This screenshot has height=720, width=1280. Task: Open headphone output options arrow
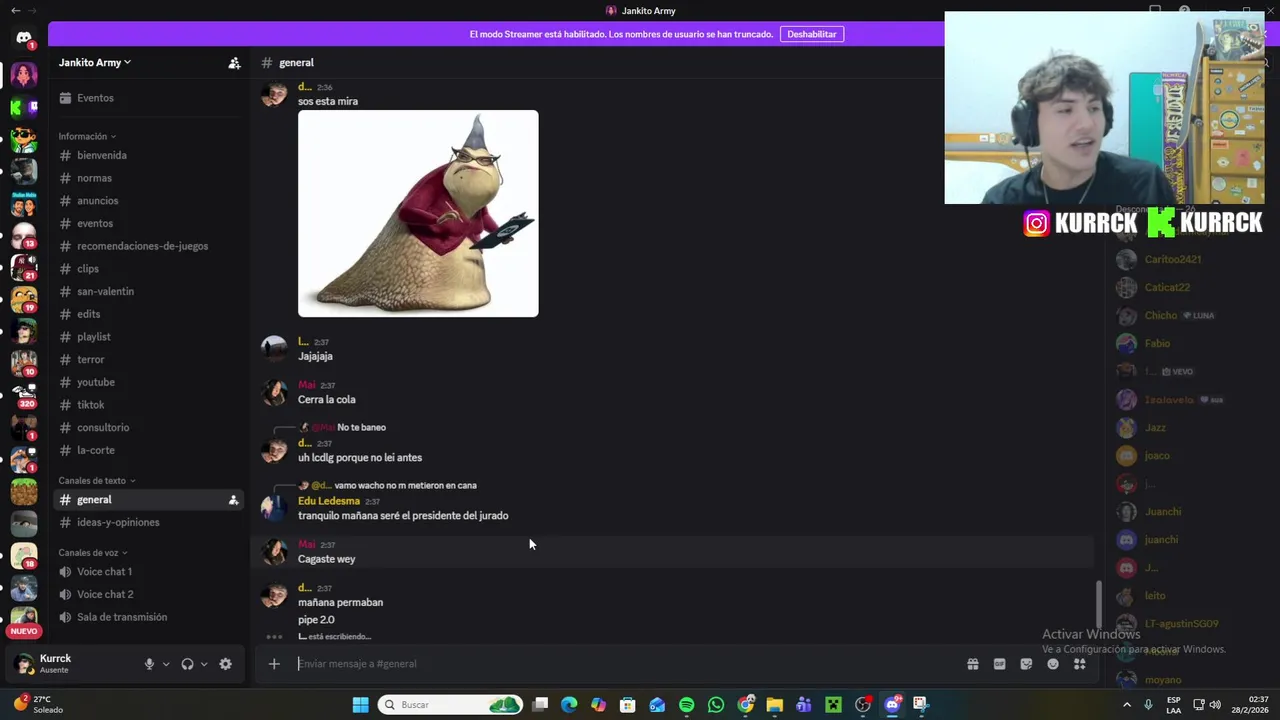point(204,664)
